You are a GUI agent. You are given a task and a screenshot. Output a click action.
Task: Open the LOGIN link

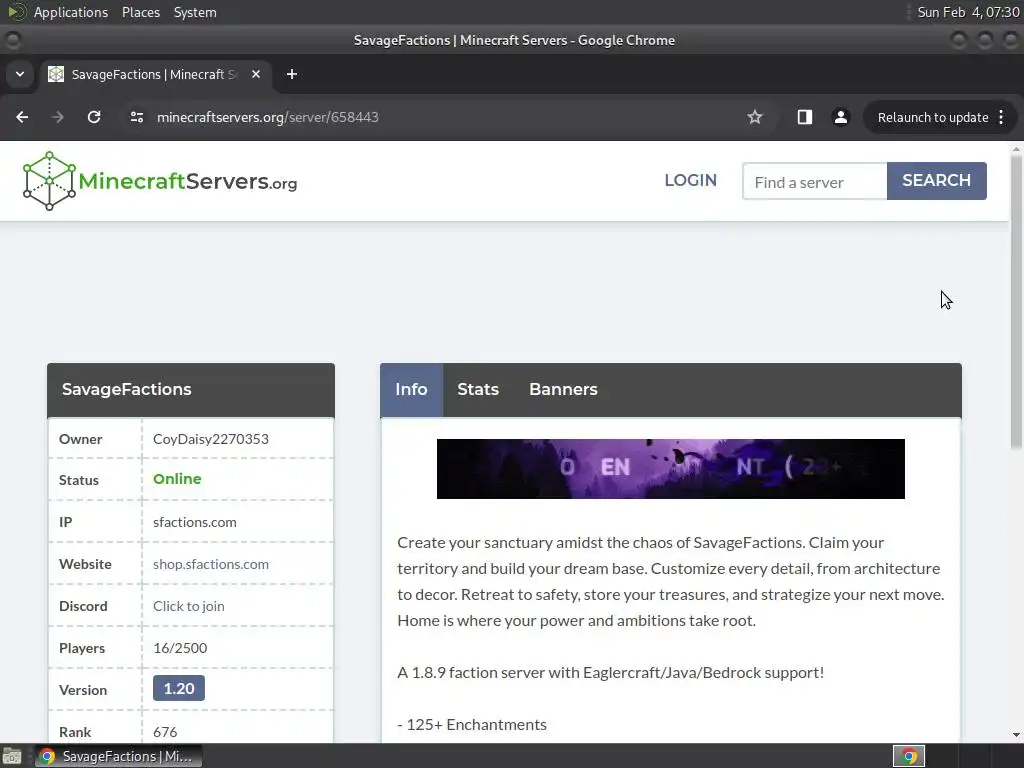690,180
